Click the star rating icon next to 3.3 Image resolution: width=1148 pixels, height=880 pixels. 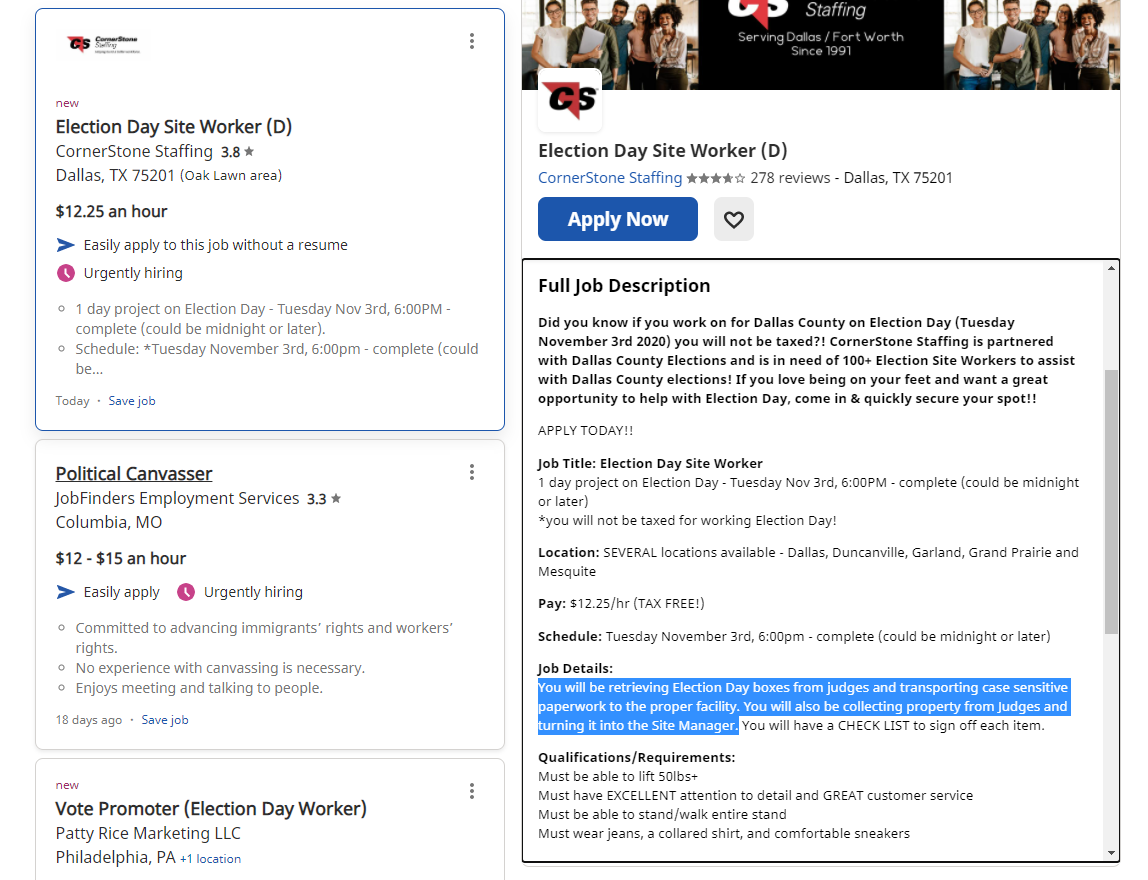click(x=336, y=499)
